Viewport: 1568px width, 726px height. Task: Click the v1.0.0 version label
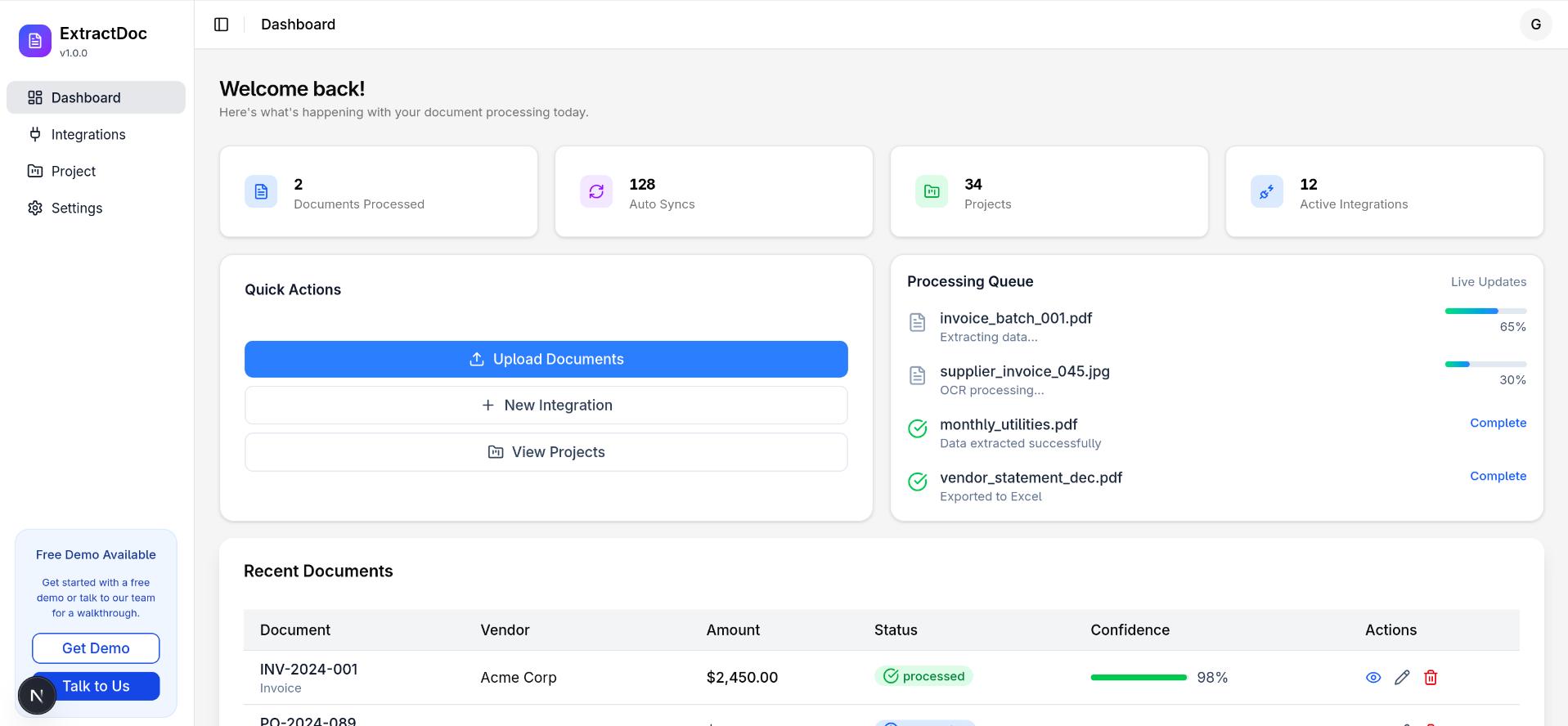pos(74,53)
